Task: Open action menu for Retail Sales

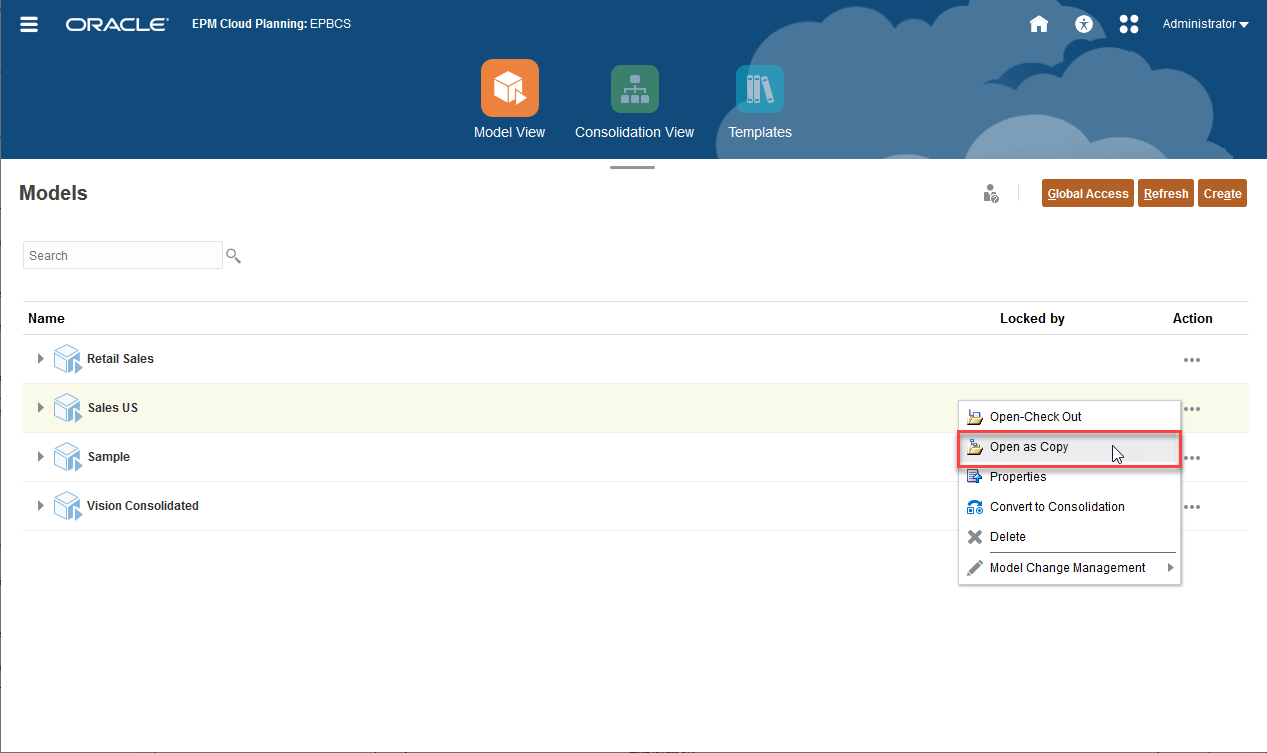Action: (x=1192, y=359)
